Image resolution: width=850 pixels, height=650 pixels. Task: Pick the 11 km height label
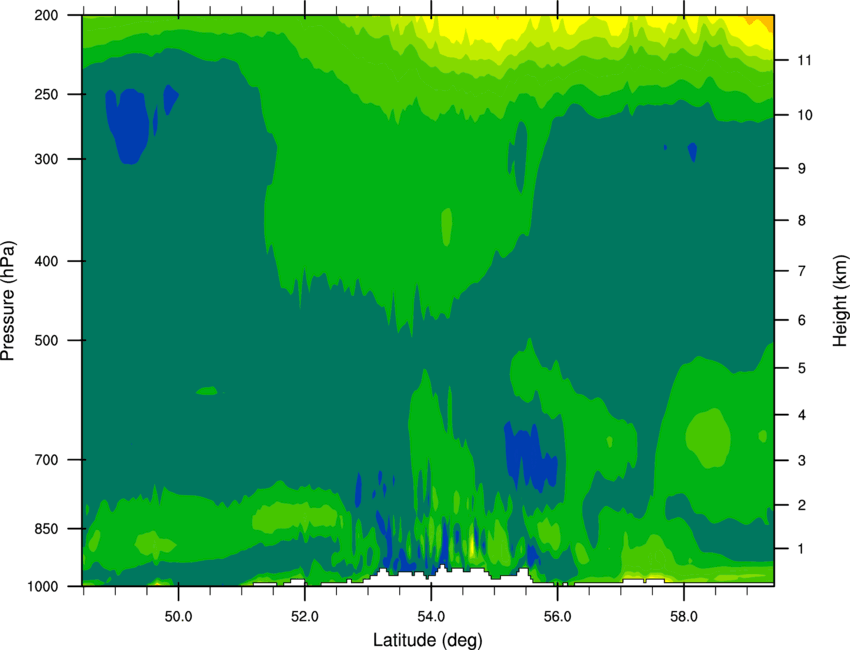805,60
